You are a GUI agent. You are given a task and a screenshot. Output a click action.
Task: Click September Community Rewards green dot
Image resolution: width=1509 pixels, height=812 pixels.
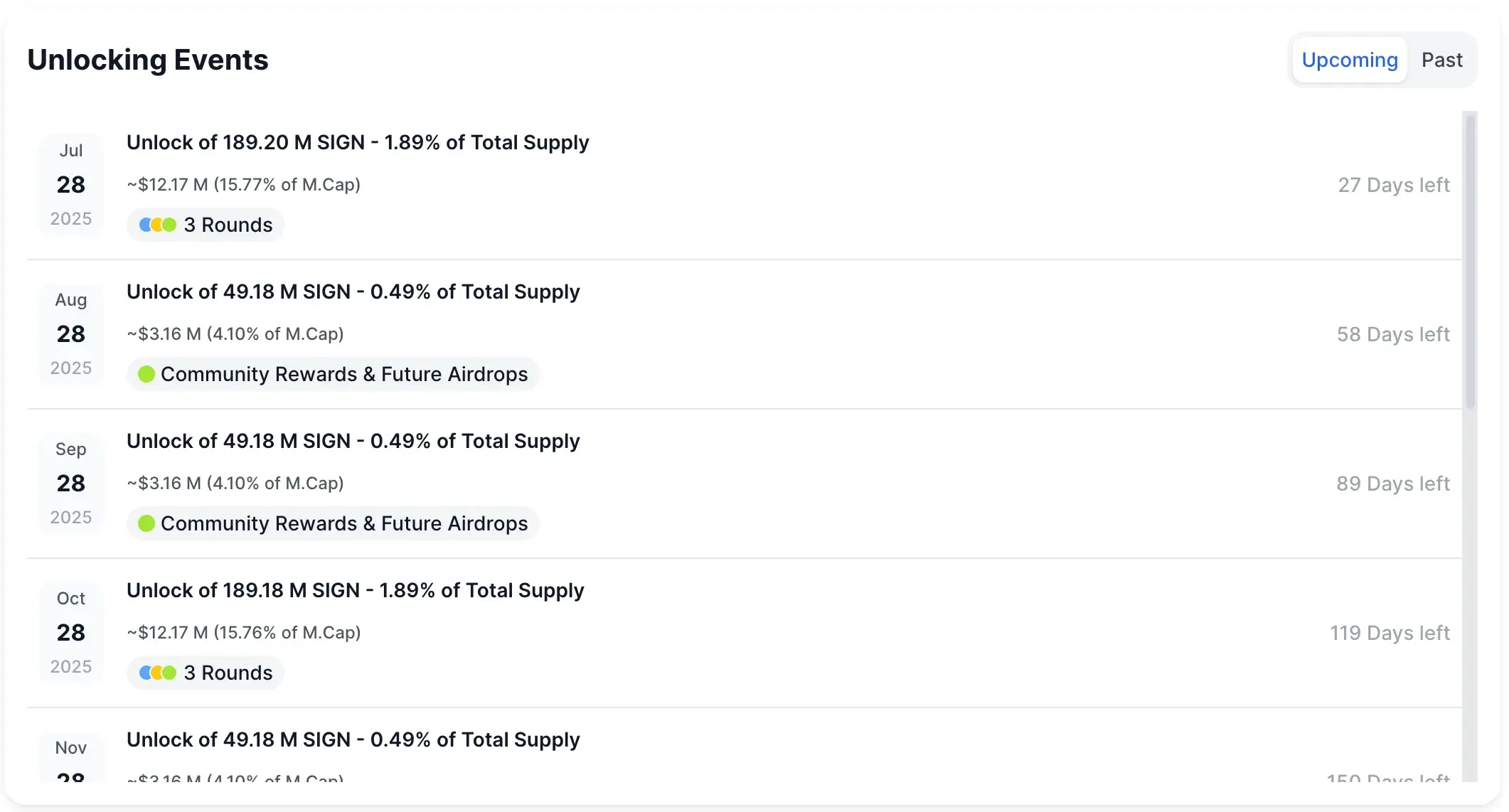pyautogui.click(x=146, y=523)
